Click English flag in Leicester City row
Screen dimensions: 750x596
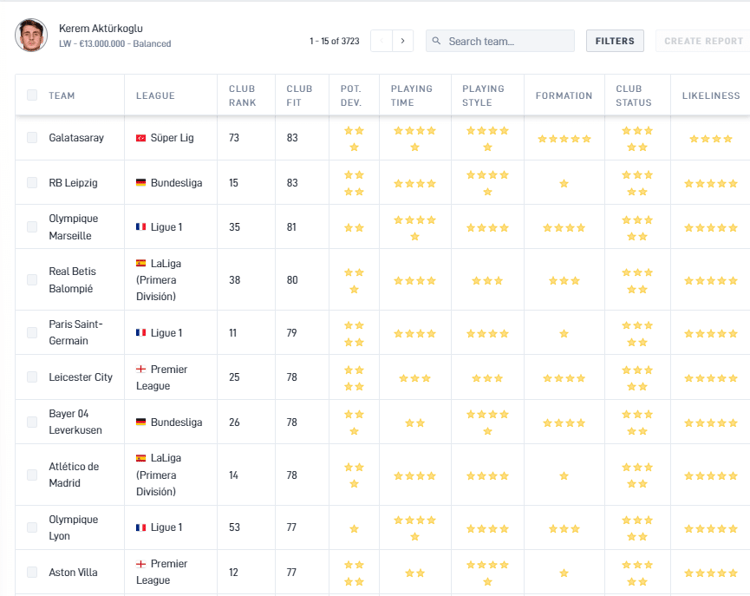click(x=141, y=369)
